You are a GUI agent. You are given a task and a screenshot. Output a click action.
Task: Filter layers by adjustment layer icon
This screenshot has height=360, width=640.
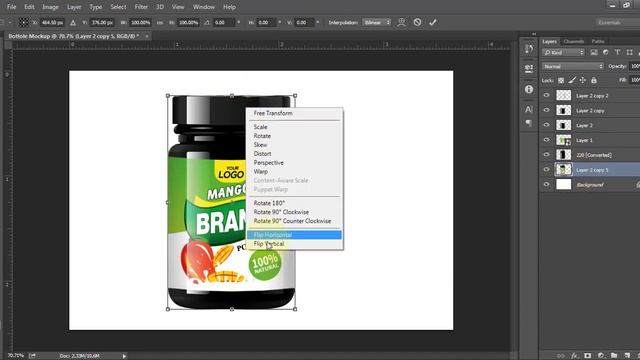click(x=606, y=52)
